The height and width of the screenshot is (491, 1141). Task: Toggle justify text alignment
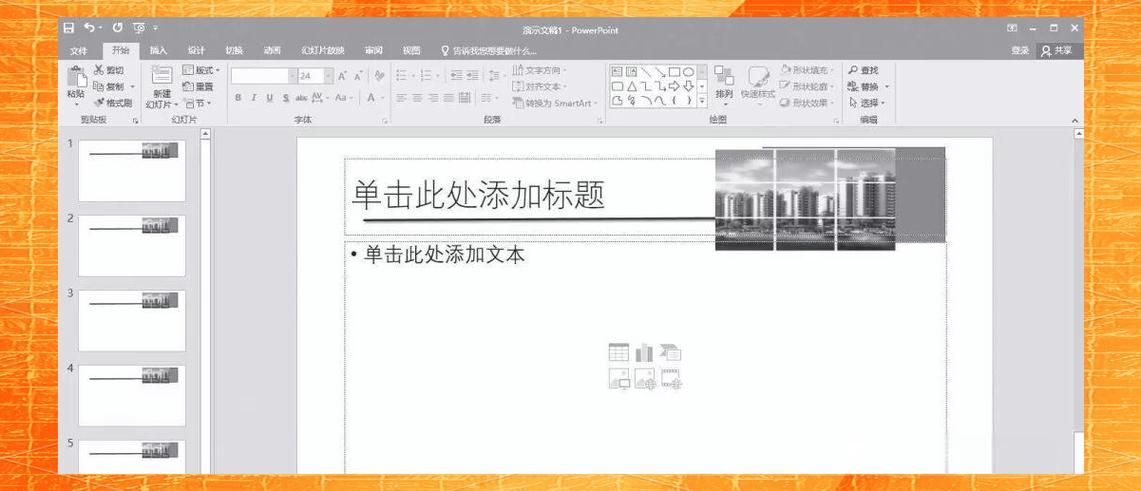[449, 97]
